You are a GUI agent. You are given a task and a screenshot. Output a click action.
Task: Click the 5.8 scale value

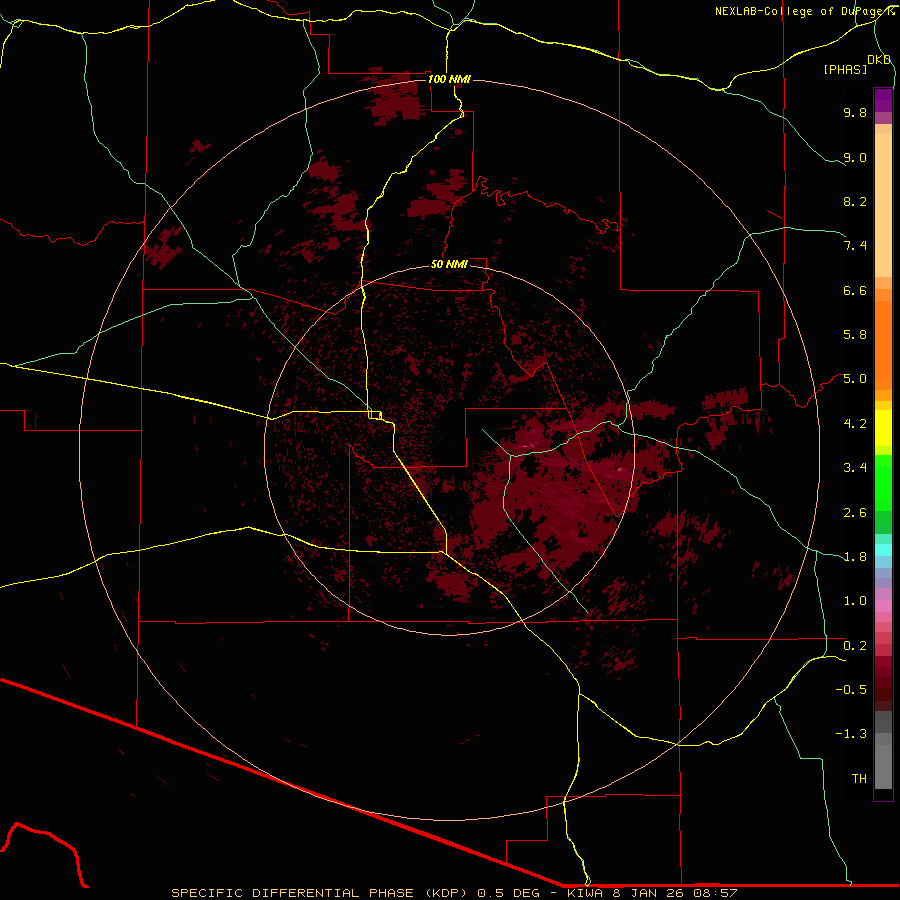[855, 335]
